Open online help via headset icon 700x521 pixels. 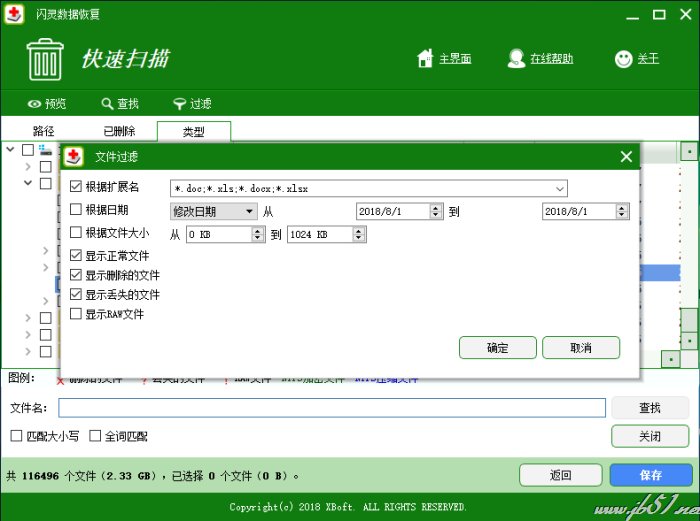tap(516, 58)
